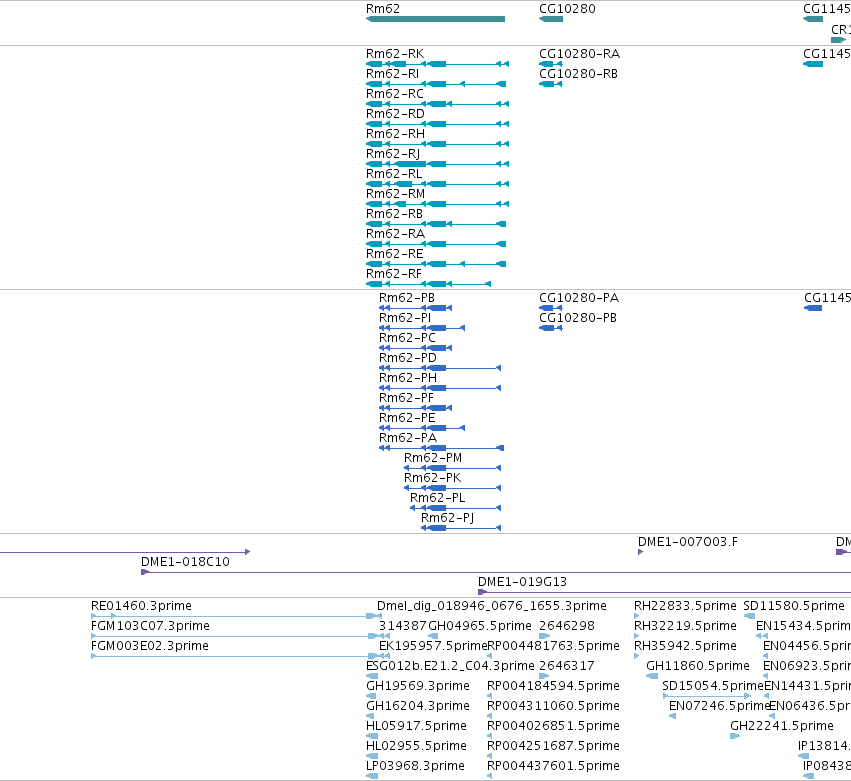Open the Rm62-RI transcript label
851x781 pixels.
point(392,74)
